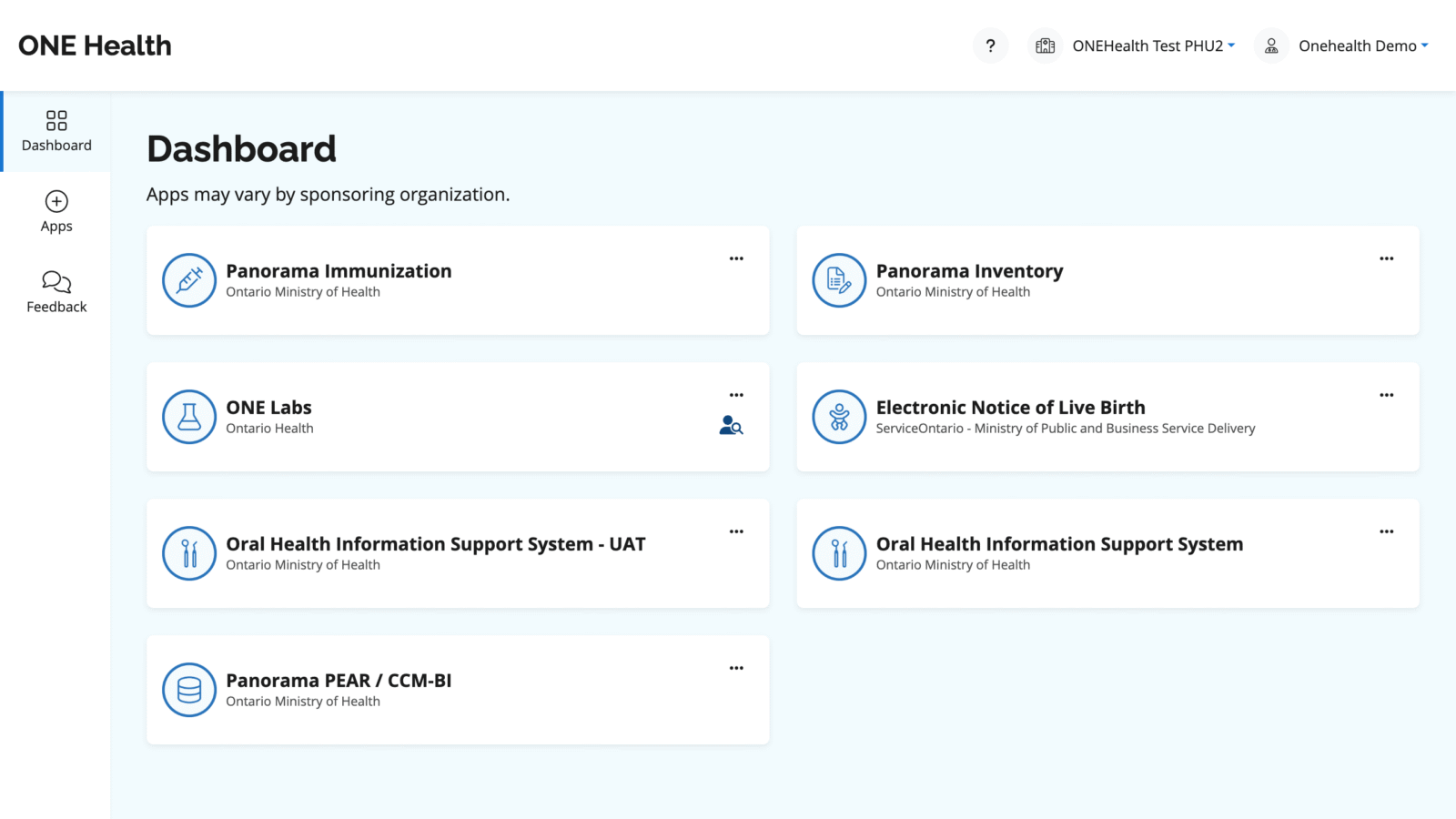Open Panorama Immunization app title

(x=339, y=271)
